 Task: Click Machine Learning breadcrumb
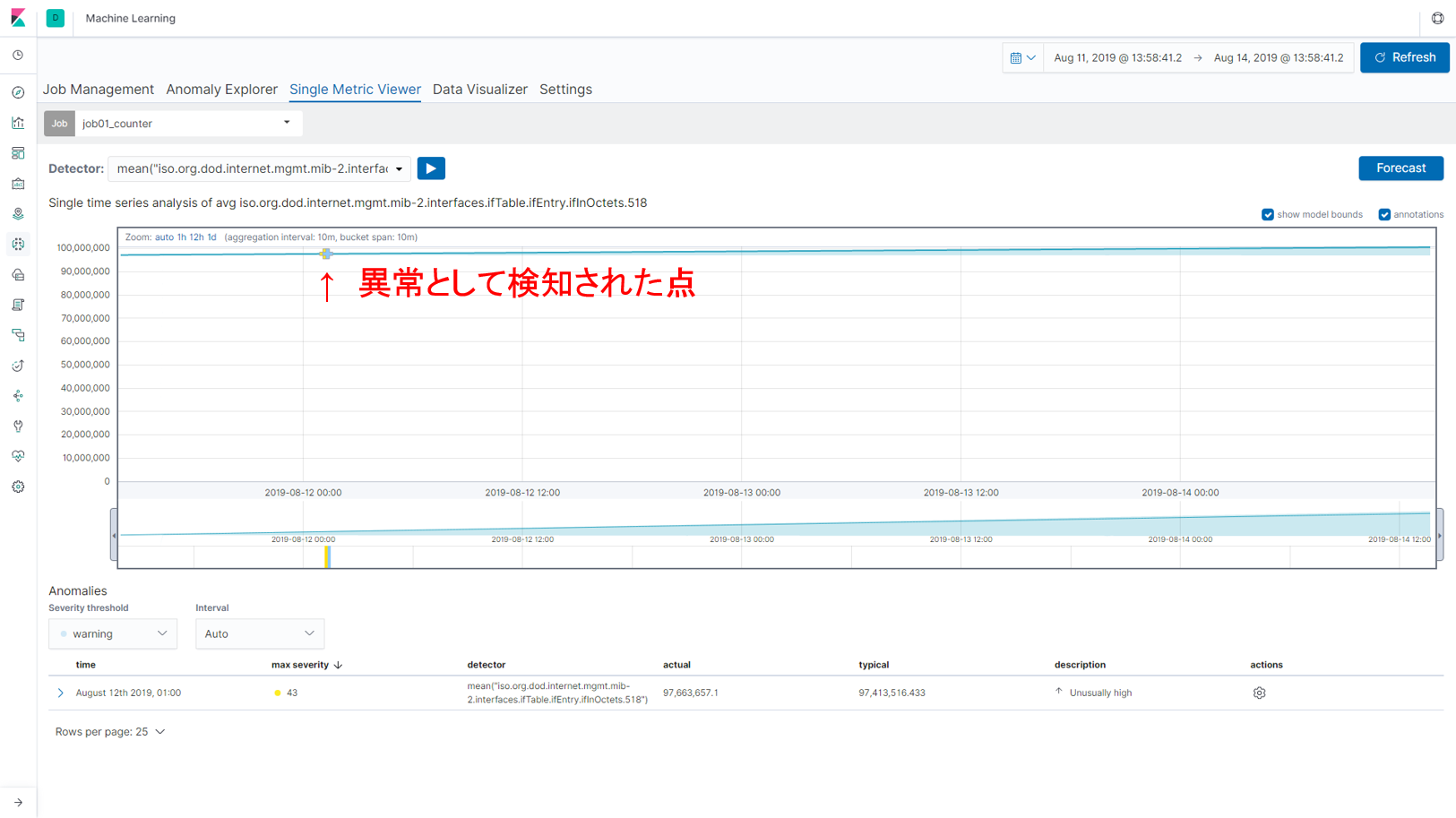click(x=131, y=18)
